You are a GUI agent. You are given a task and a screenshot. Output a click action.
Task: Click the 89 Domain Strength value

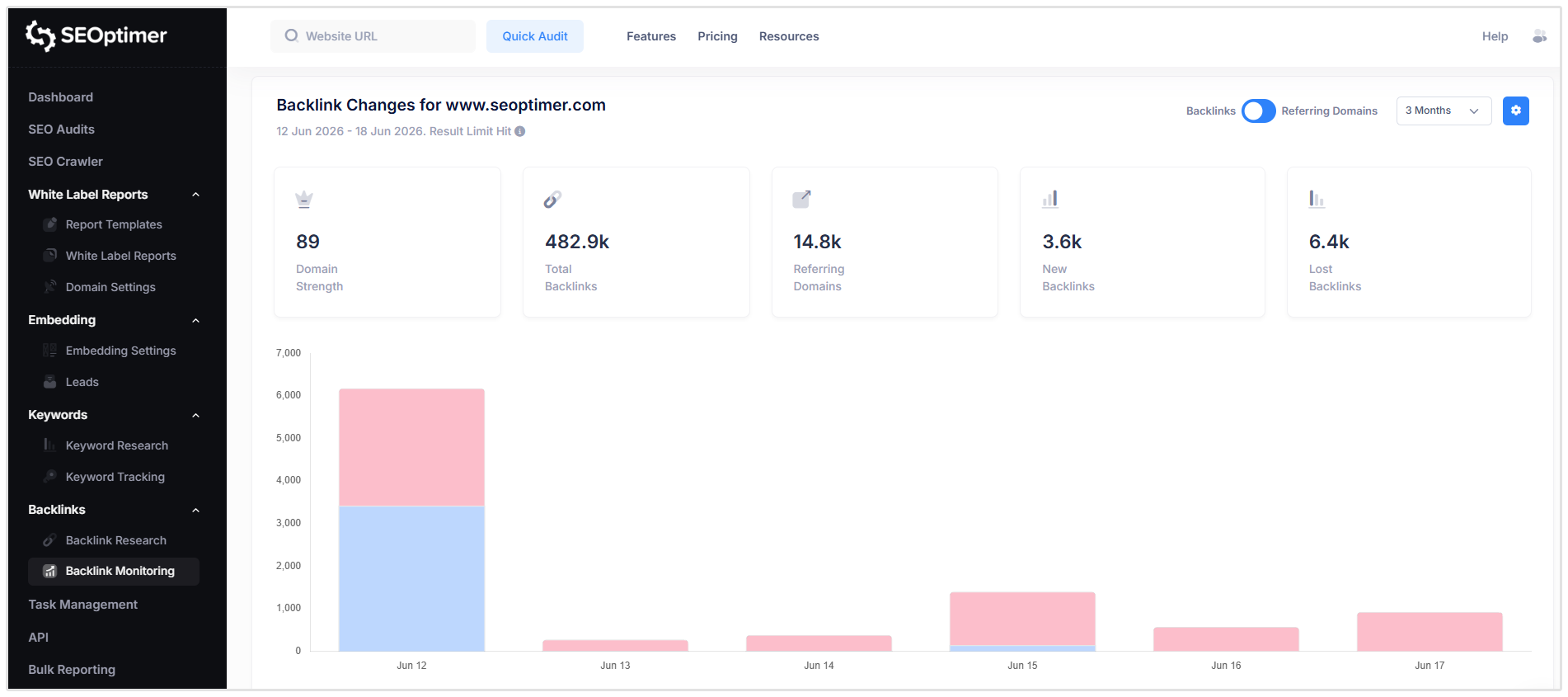(307, 242)
